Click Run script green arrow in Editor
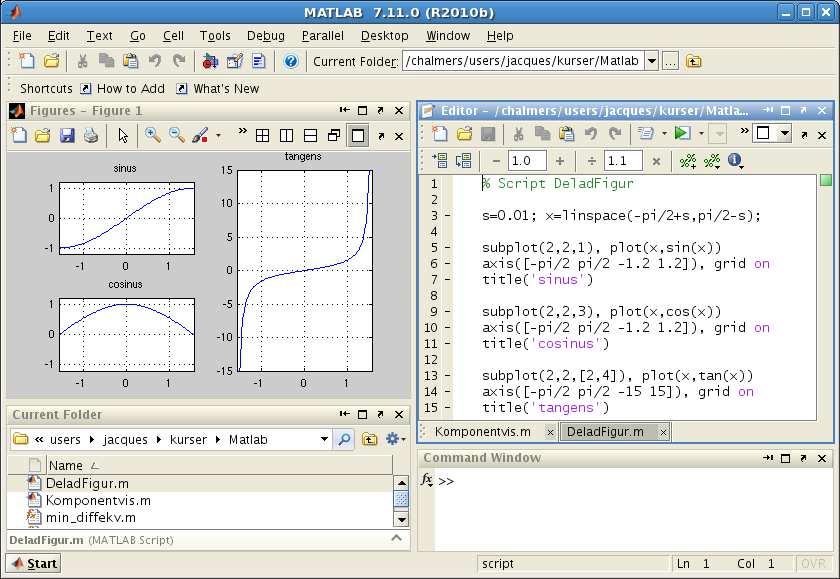The image size is (840, 579). [682, 133]
